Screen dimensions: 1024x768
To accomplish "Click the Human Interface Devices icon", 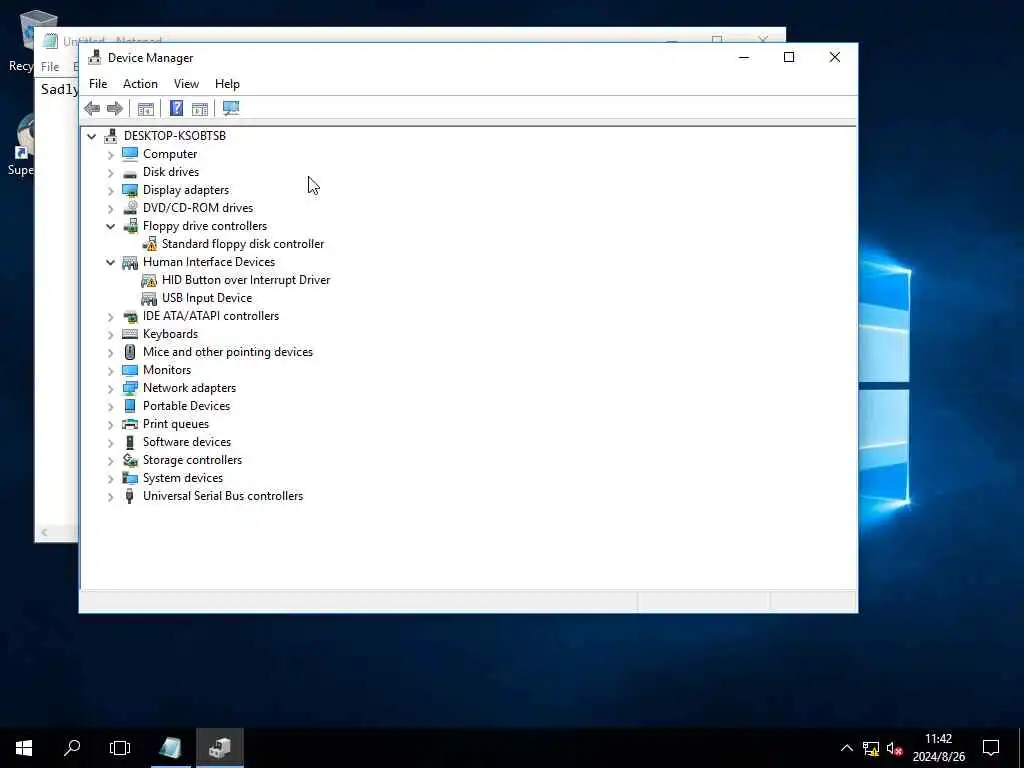I will (130, 262).
